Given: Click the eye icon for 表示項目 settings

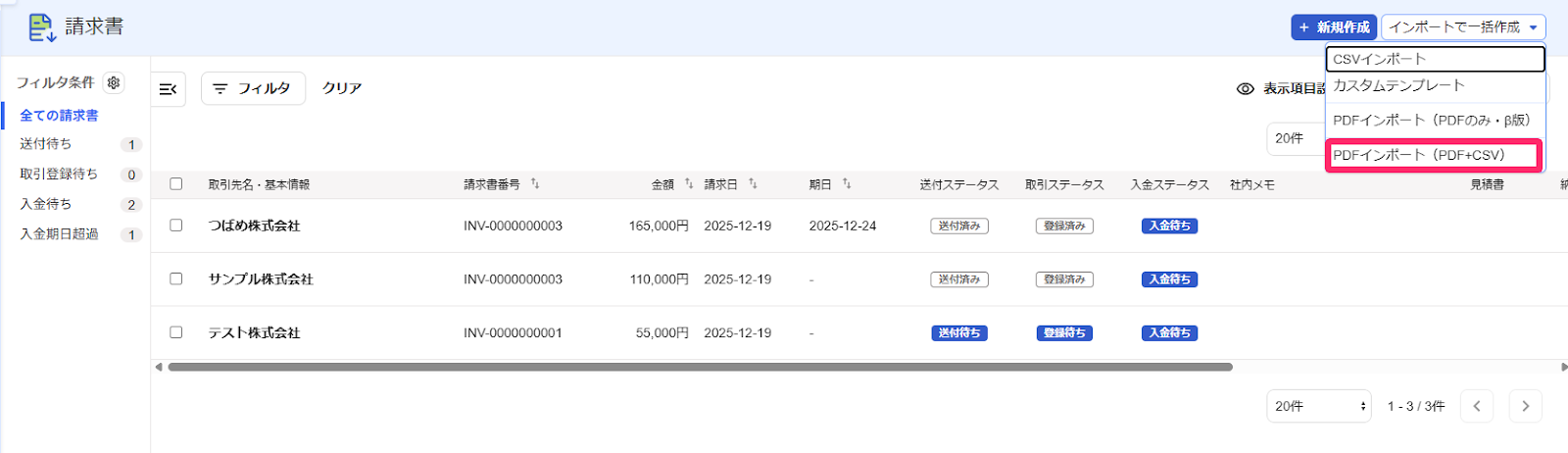Looking at the screenshot, I should tap(1246, 89).
